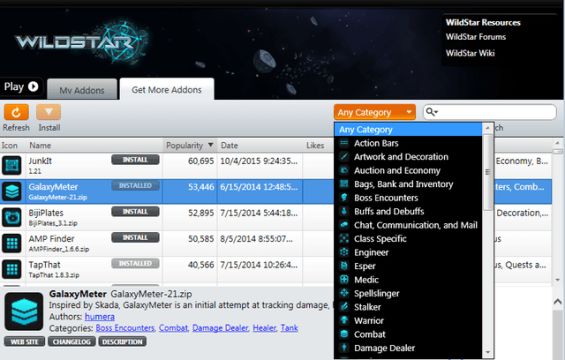Click the Buffs and Debuffs category icon
The height and width of the screenshot is (360, 565).
(344, 211)
